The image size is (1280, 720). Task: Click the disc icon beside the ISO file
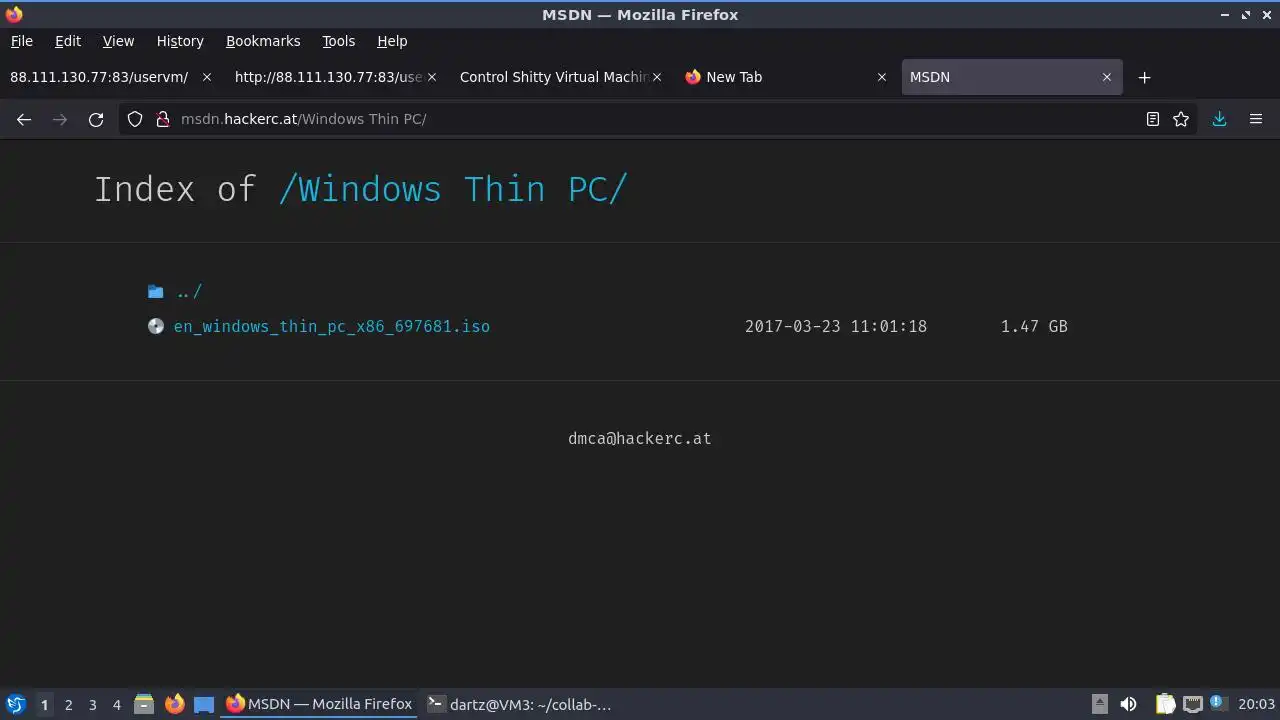point(155,326)
